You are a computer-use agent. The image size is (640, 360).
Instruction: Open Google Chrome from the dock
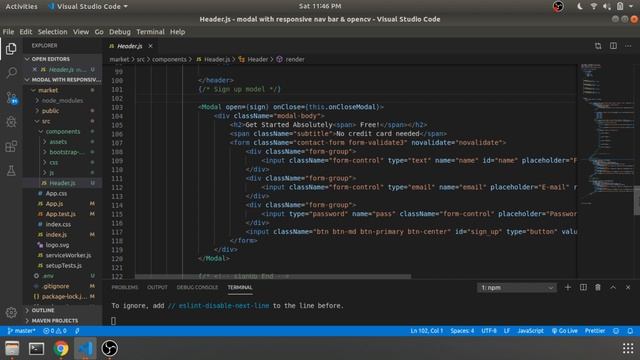[x=61, y=349]
